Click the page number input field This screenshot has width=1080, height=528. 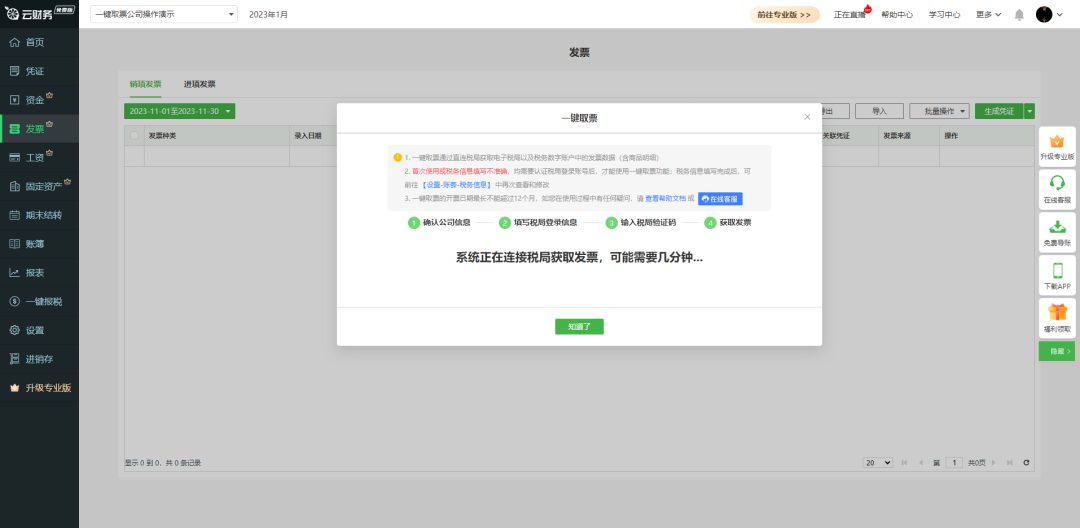954,463
